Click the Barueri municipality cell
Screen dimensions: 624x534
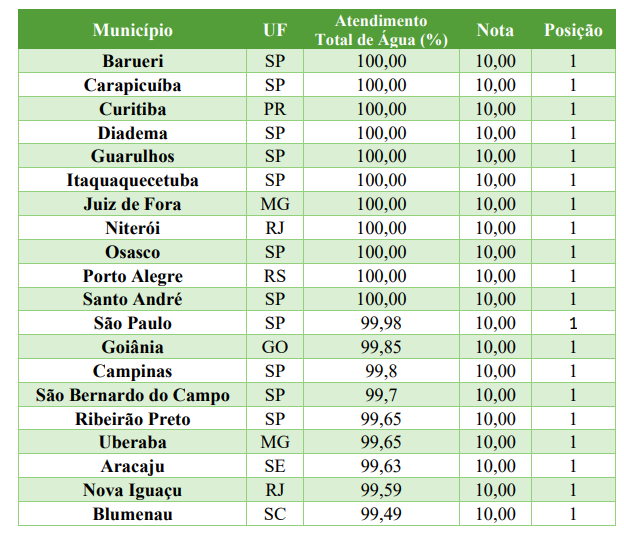click(132, 61)
